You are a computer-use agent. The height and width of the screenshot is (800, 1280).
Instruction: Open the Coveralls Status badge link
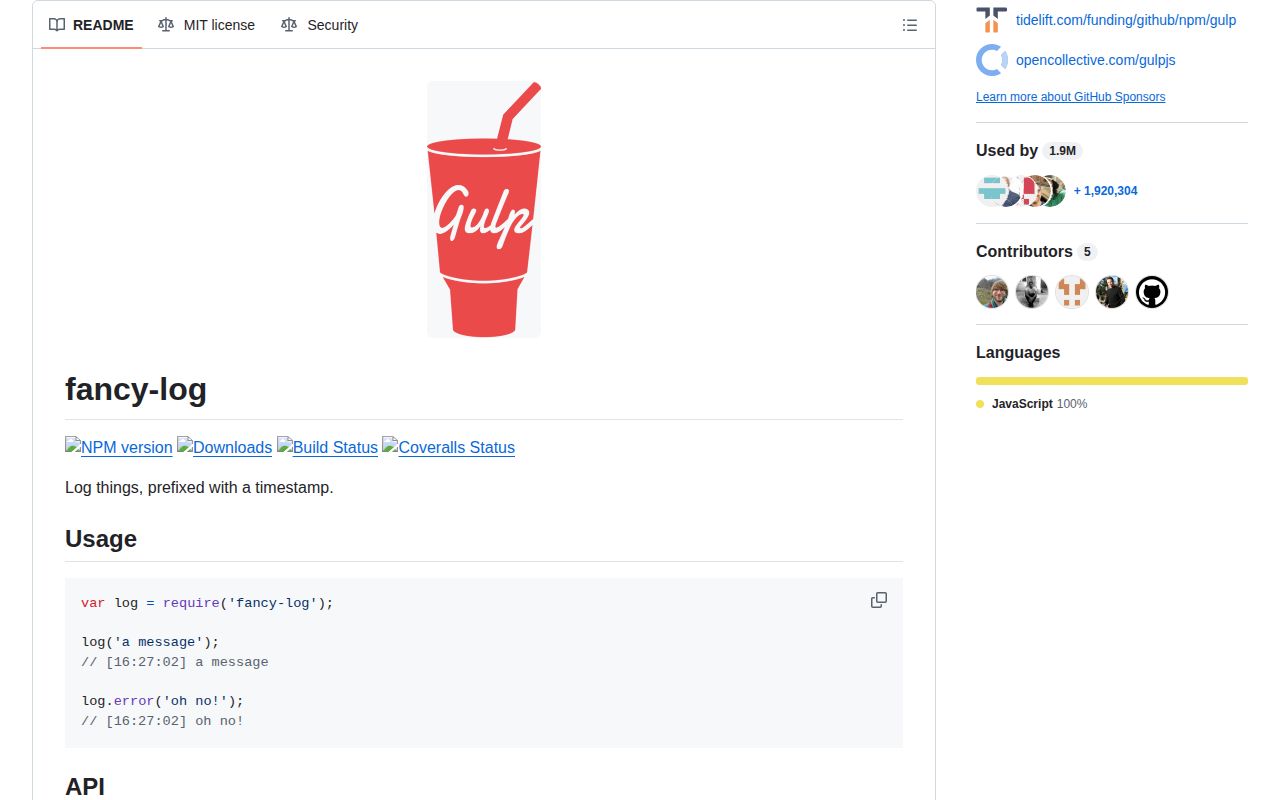tap(449, 447)
